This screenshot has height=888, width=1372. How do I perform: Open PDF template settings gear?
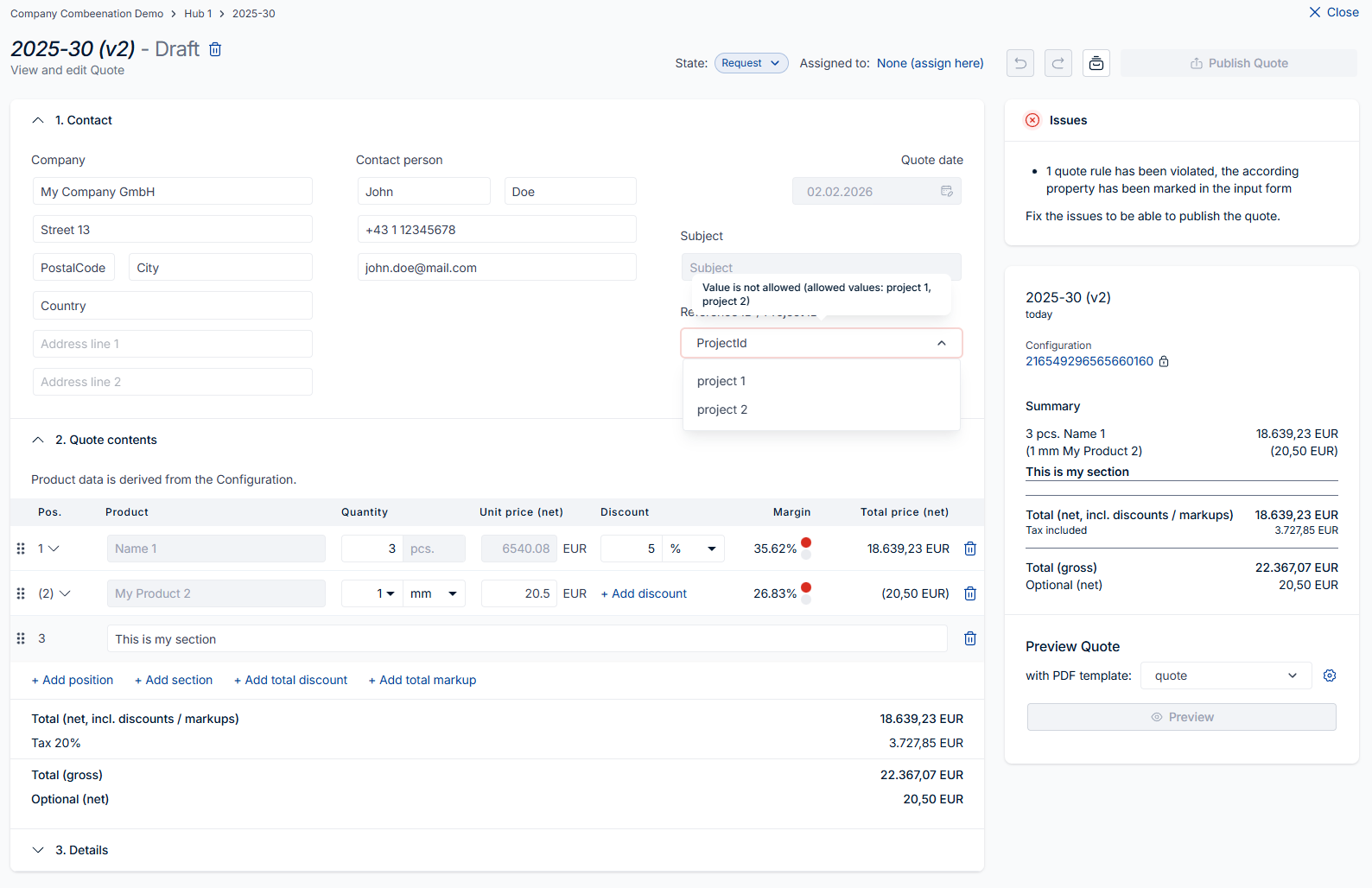pyautogui.click(x=1329, y=676)
